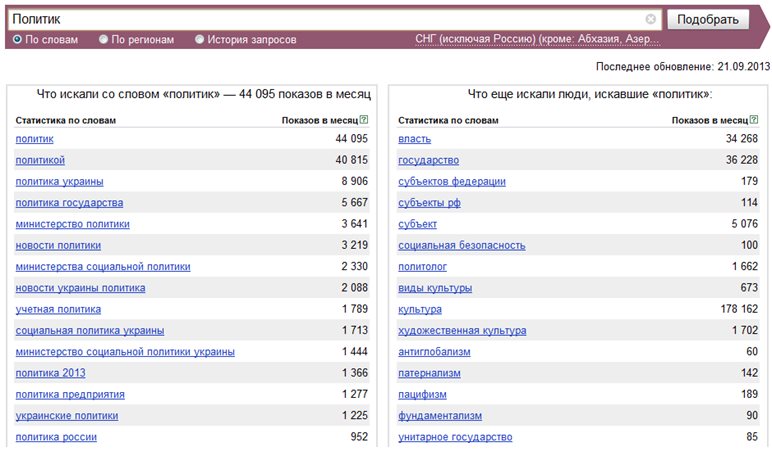Open the 'политика 2013' link
This screenshot has width=772, height=454.
[50, 373]
